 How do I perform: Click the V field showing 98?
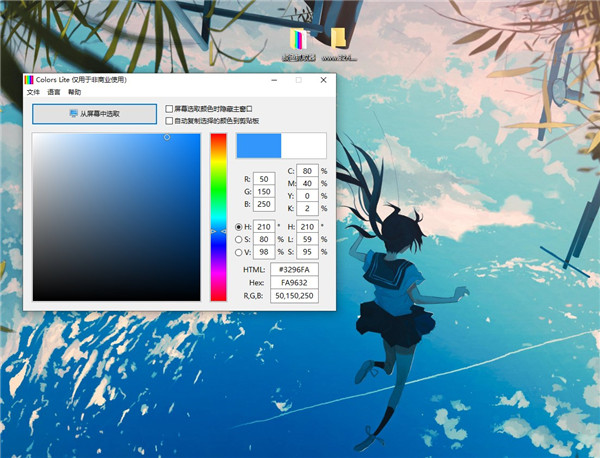(x=264, y=252)
